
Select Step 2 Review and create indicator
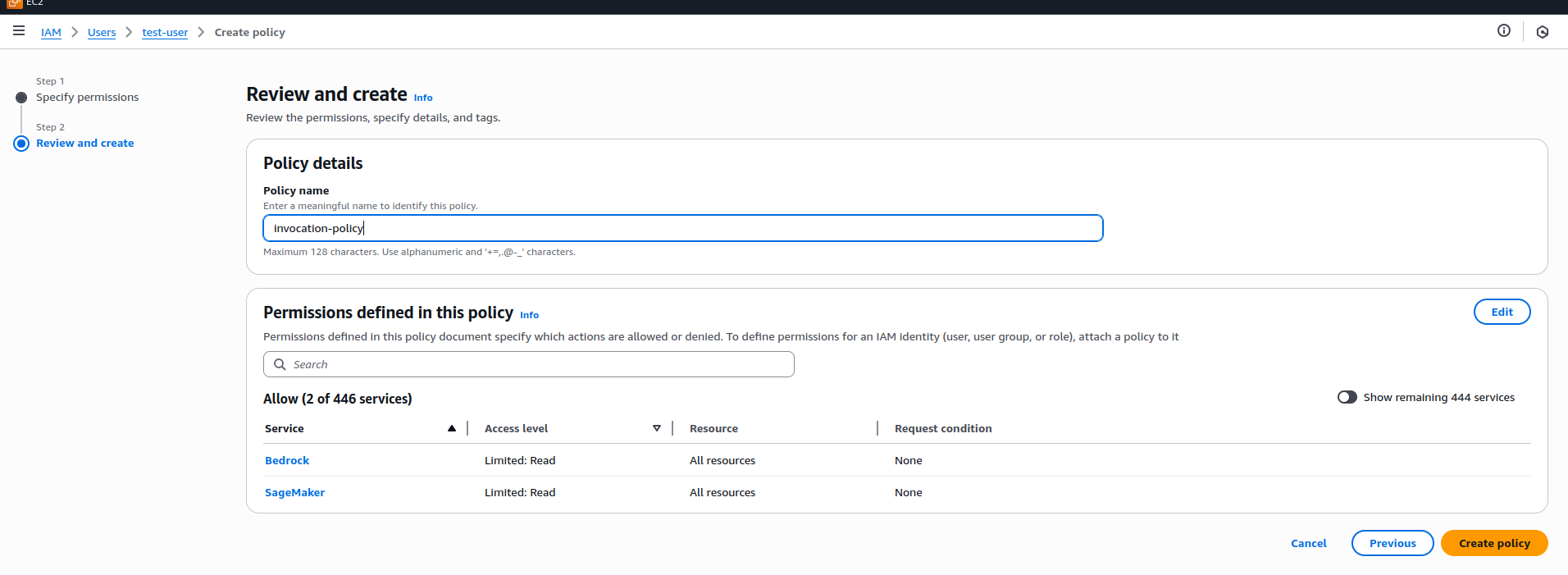tap(21, 144)
